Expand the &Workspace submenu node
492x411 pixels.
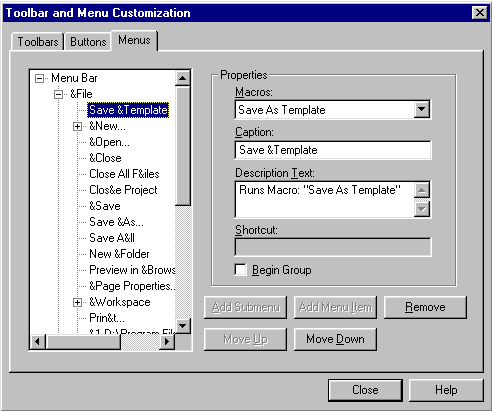77,303
